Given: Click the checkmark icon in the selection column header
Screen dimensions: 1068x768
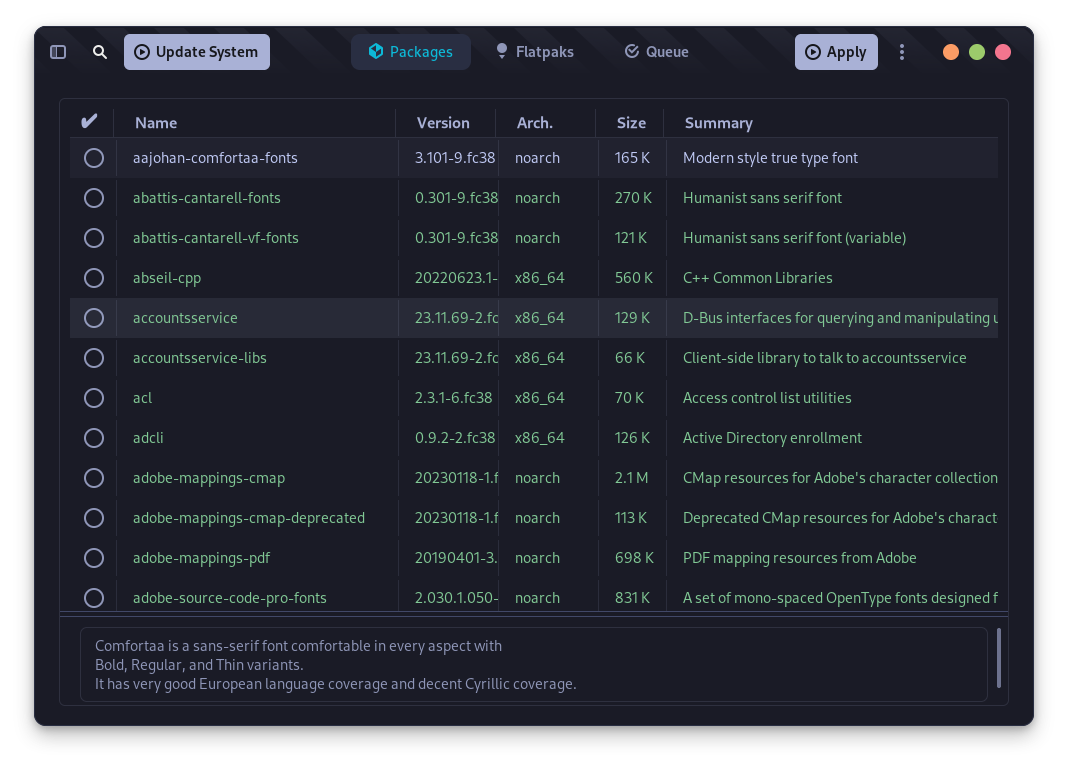Looking at the screenshot, I should (90, 120).
